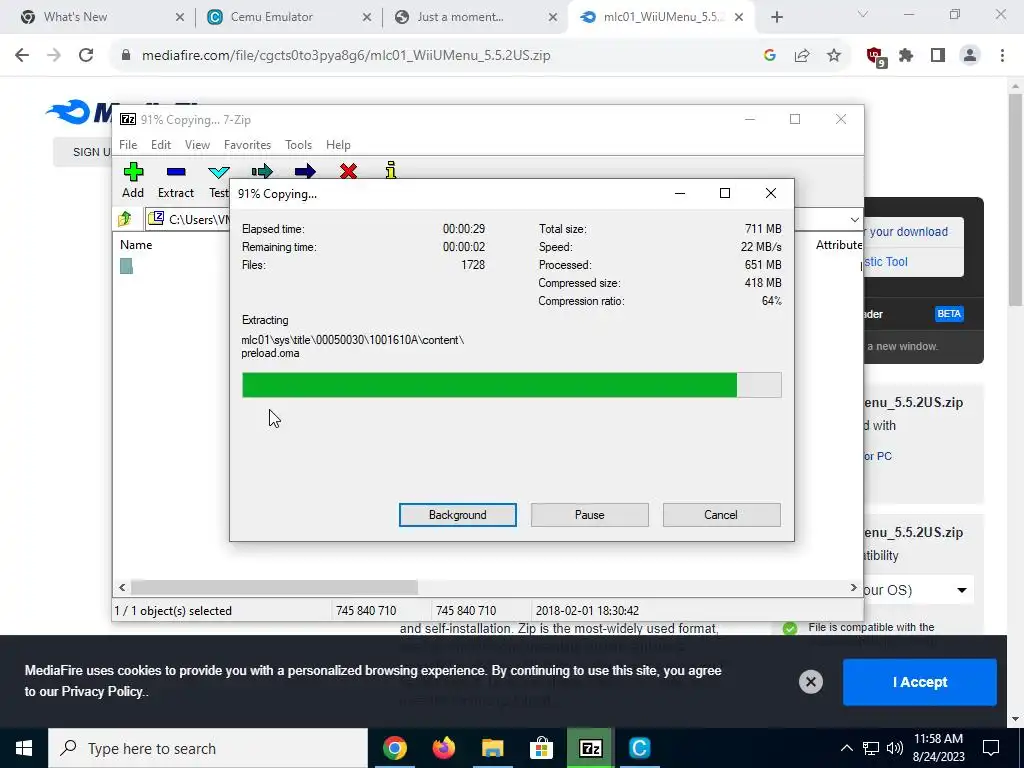Click the browser address bar URL
Image resolution: width=1024 pixels, height=768 pixels.
click(346, 56)
